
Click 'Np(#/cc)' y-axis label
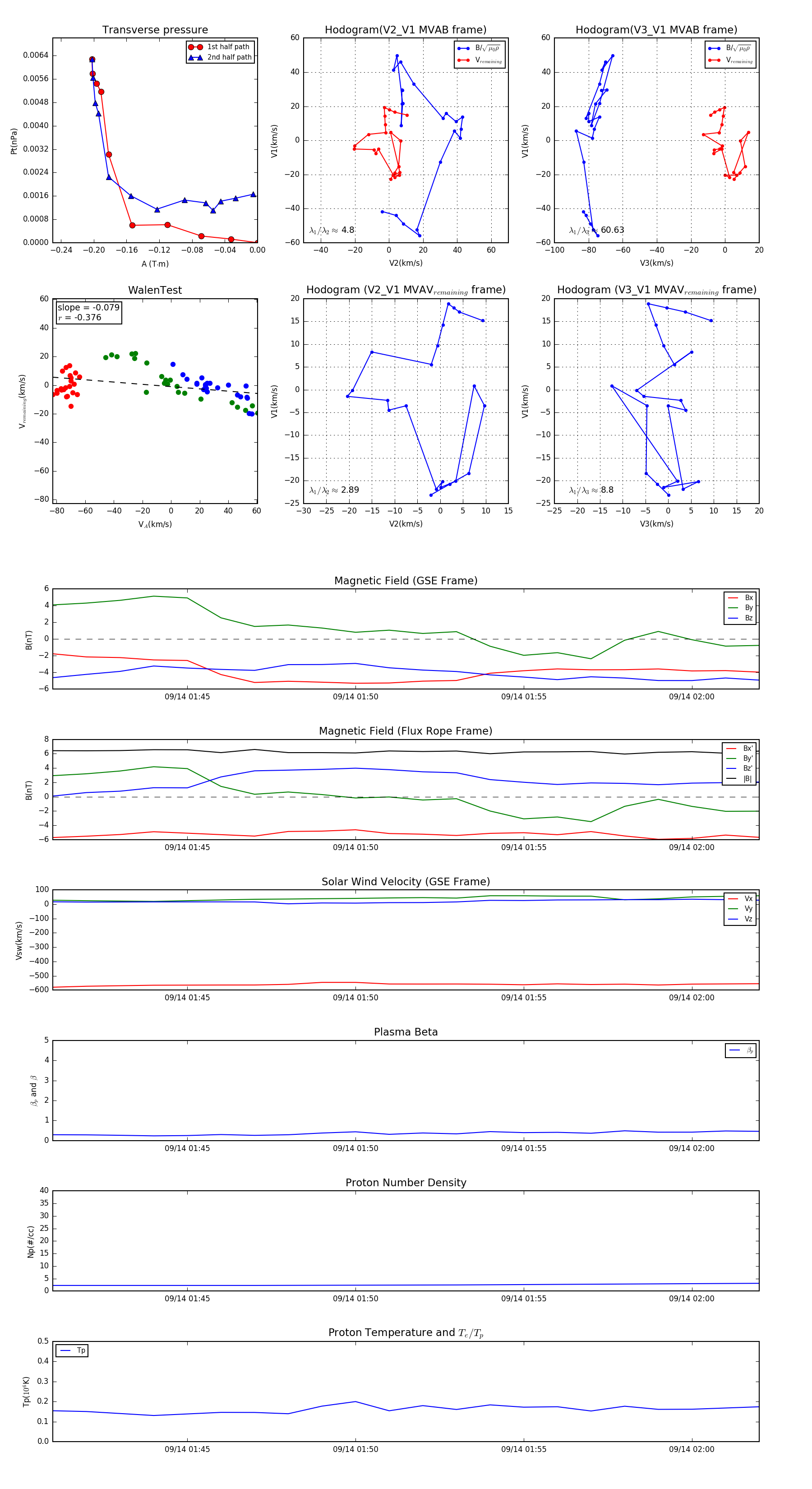point(31,1242)
